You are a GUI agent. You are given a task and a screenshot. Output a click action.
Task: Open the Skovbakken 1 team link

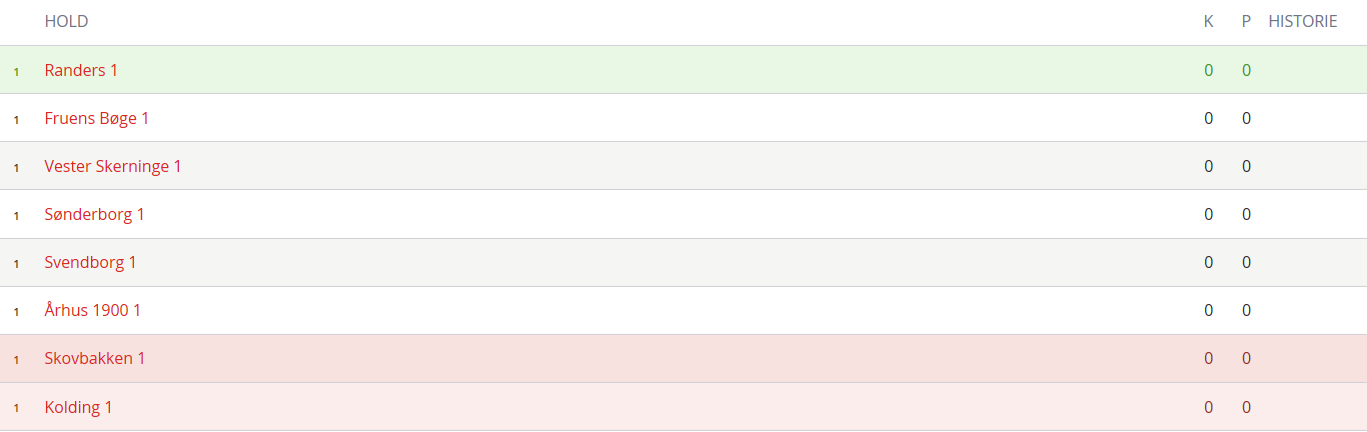coord(95,358)
